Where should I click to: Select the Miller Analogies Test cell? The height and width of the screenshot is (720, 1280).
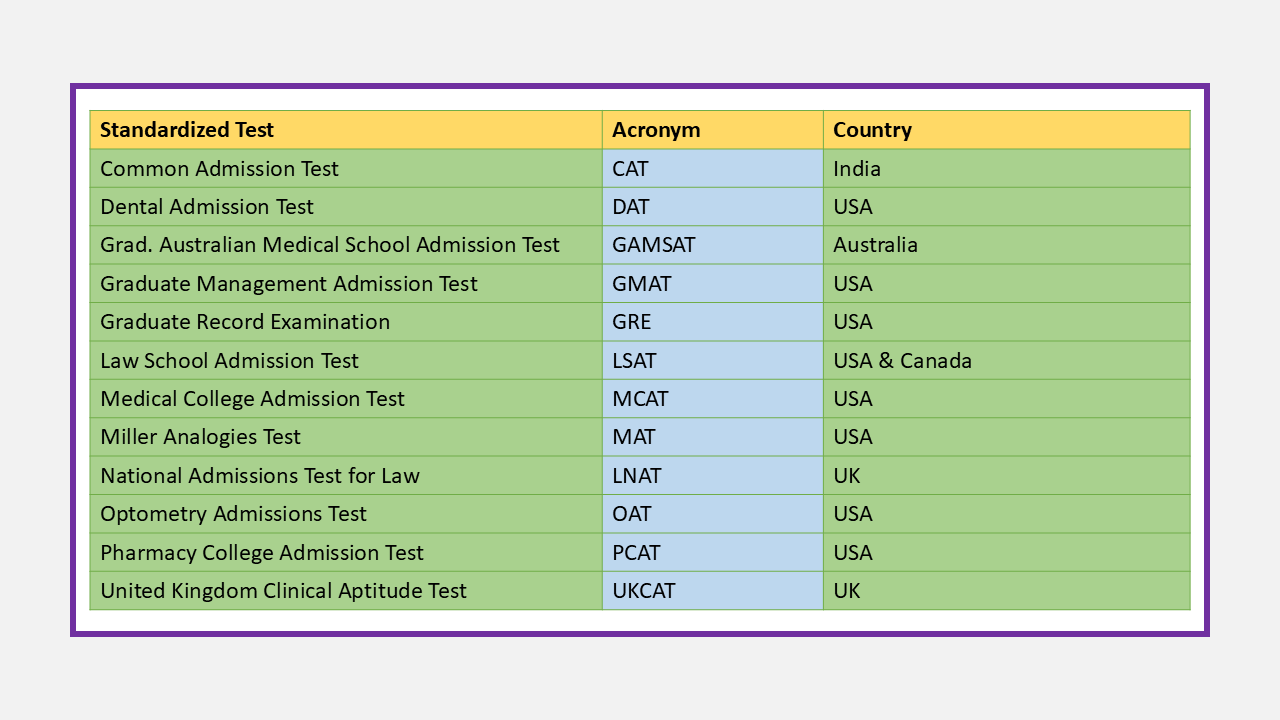coord(346,437)
